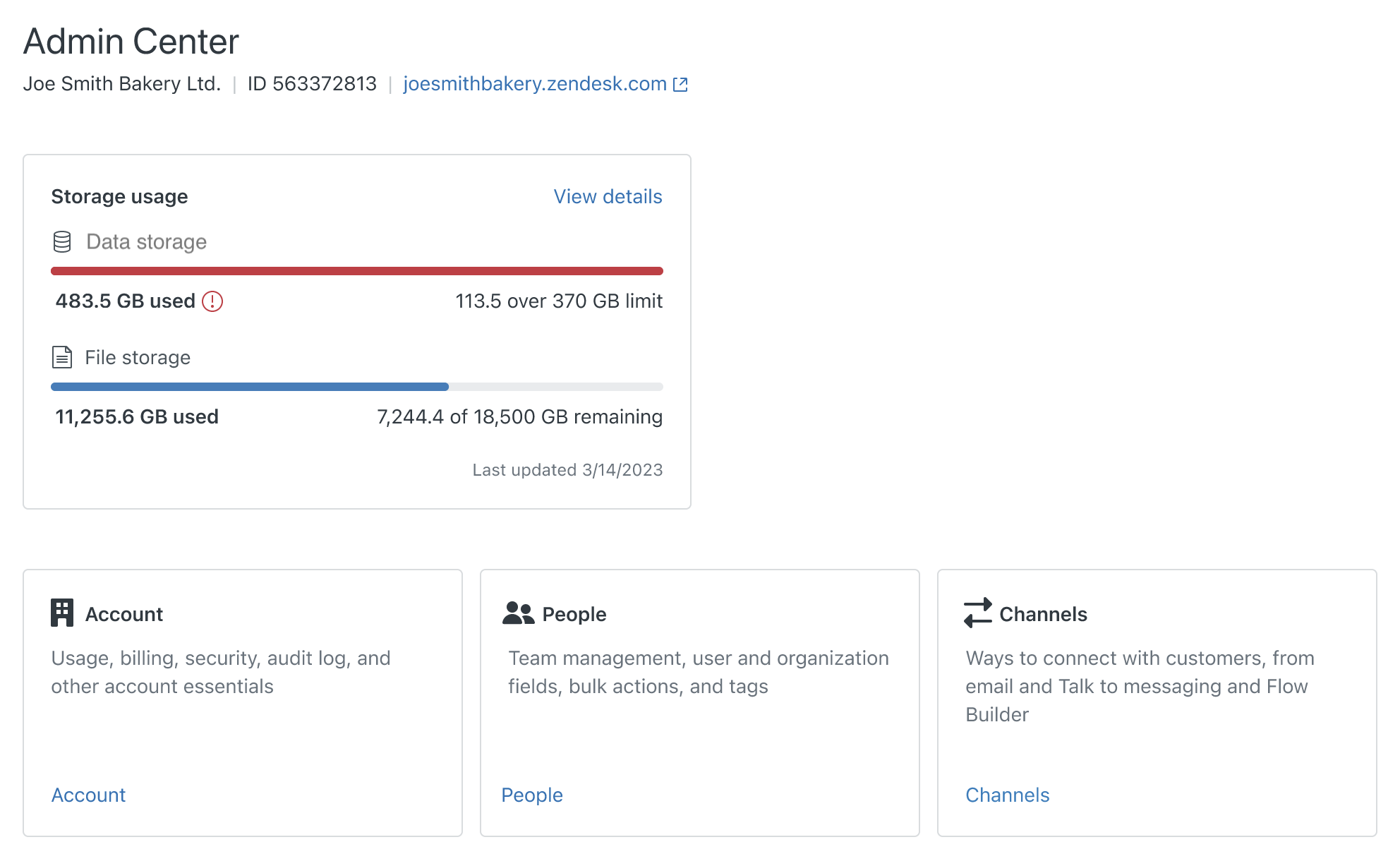Image resolution: width=1400 pixels, height=854 pixels.
Task: Open subdomain via the external link icon
Action: click(x=680, y=83)
